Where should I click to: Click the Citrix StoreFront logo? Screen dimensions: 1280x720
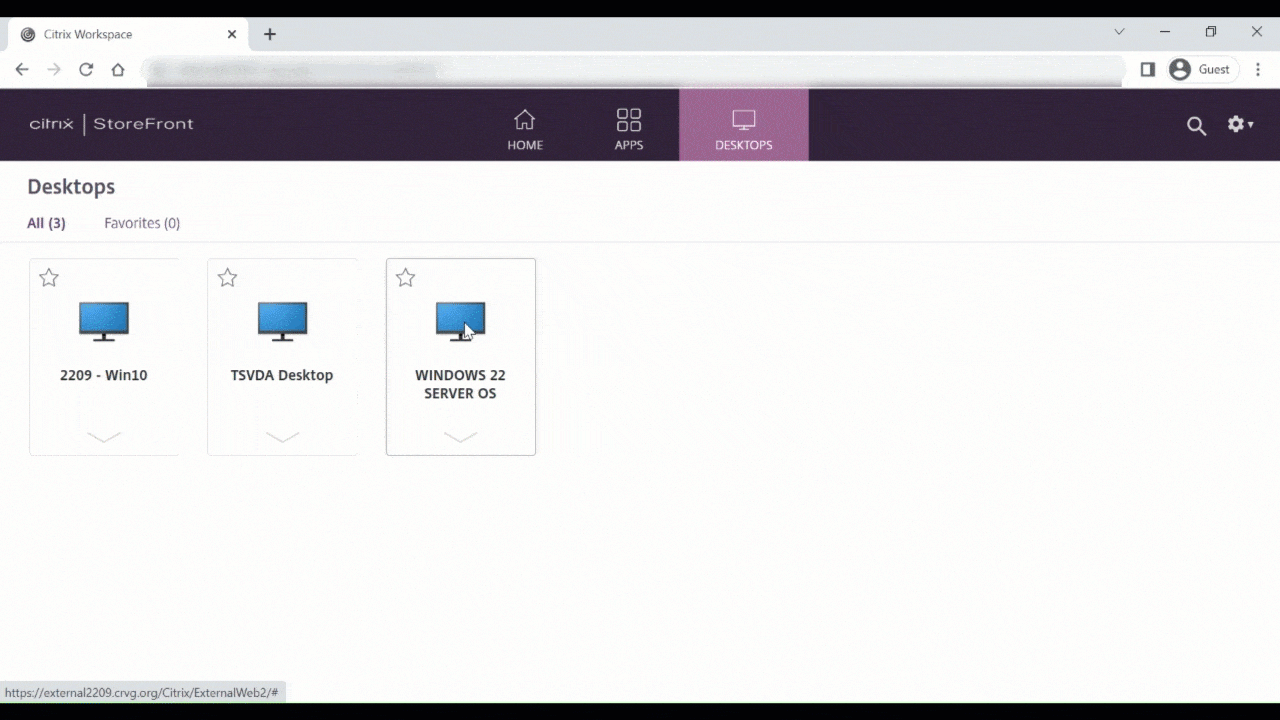point(112,124)
